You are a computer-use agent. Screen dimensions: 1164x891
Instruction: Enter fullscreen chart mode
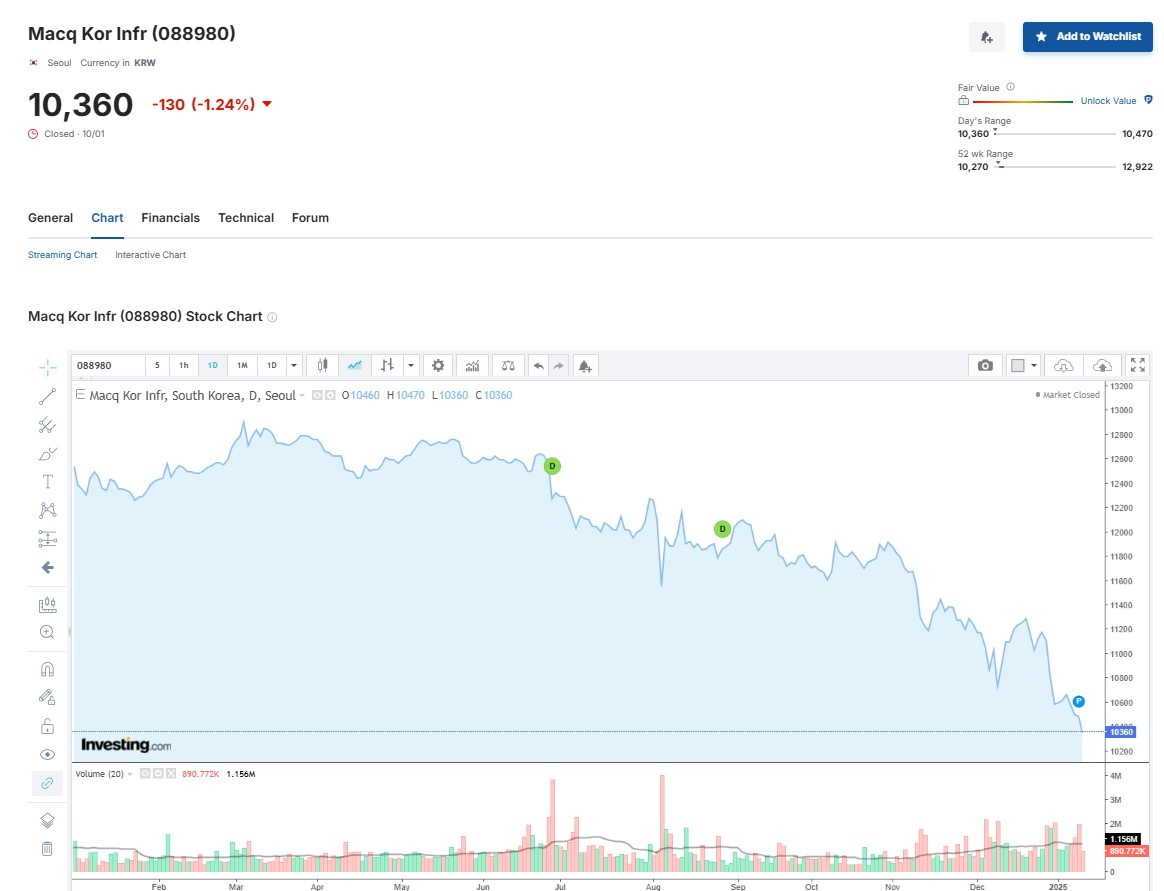pos(1137,365)
